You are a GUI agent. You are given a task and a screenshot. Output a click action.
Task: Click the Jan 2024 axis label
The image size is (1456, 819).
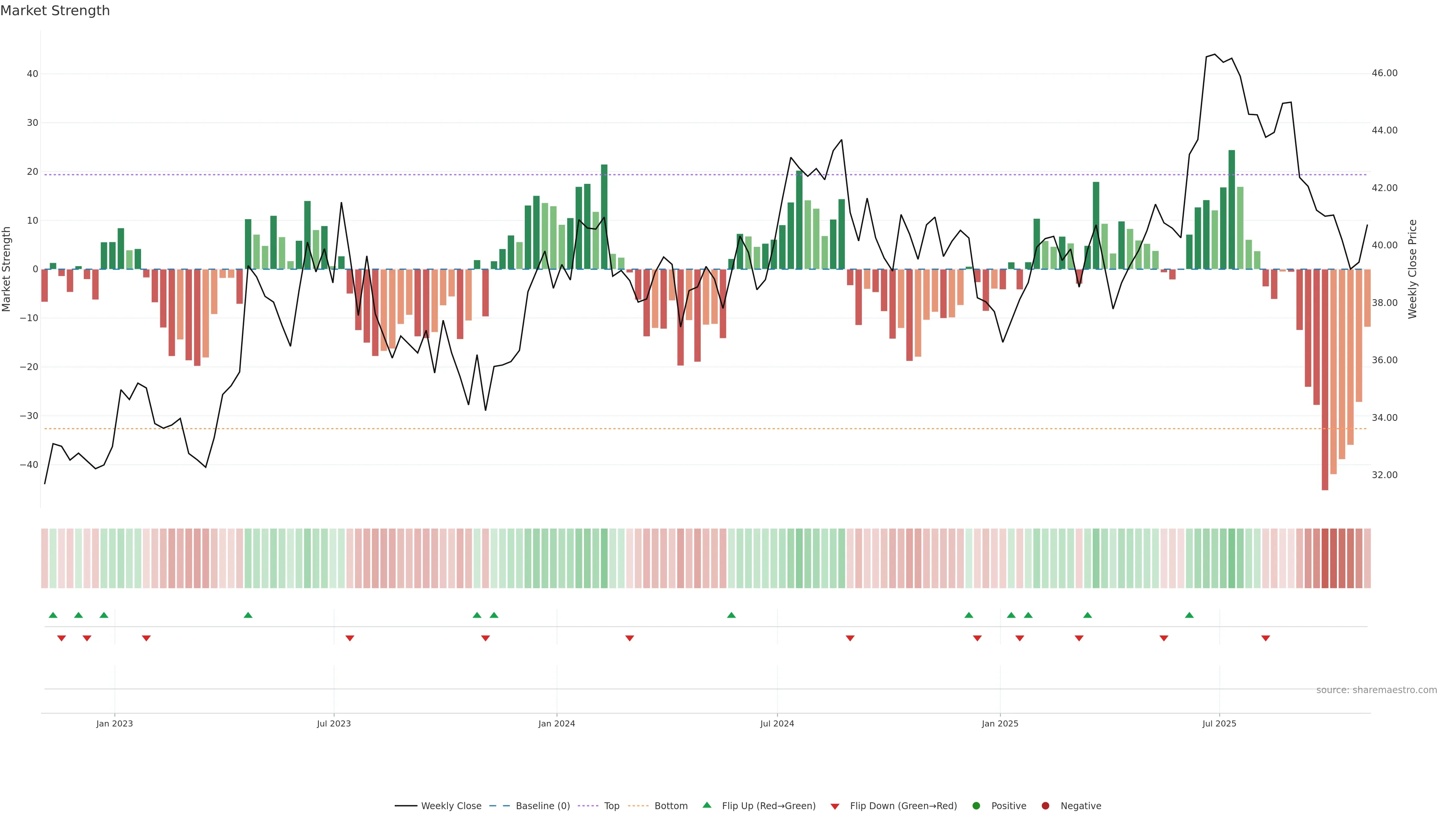click(556, 724)
